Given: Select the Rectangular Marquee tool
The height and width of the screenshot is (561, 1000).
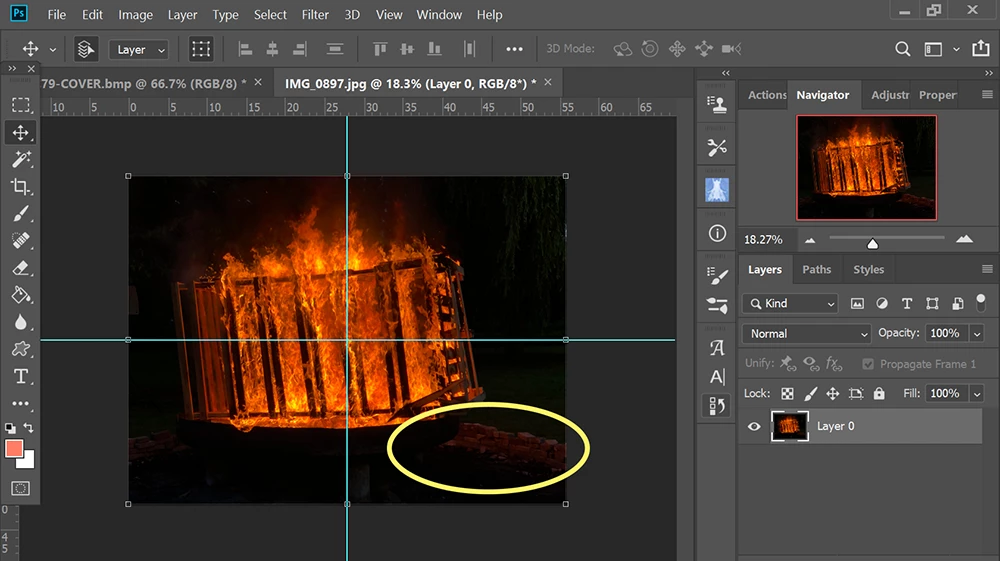Looking at the screenshot, I should click(x=20, y=105).
